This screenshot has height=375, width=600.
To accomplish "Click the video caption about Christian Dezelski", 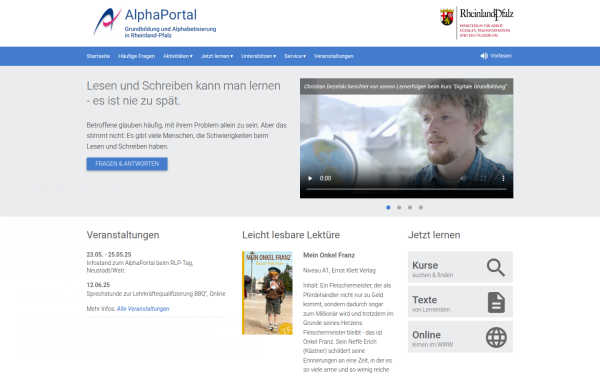I will (x=406, y=86).
